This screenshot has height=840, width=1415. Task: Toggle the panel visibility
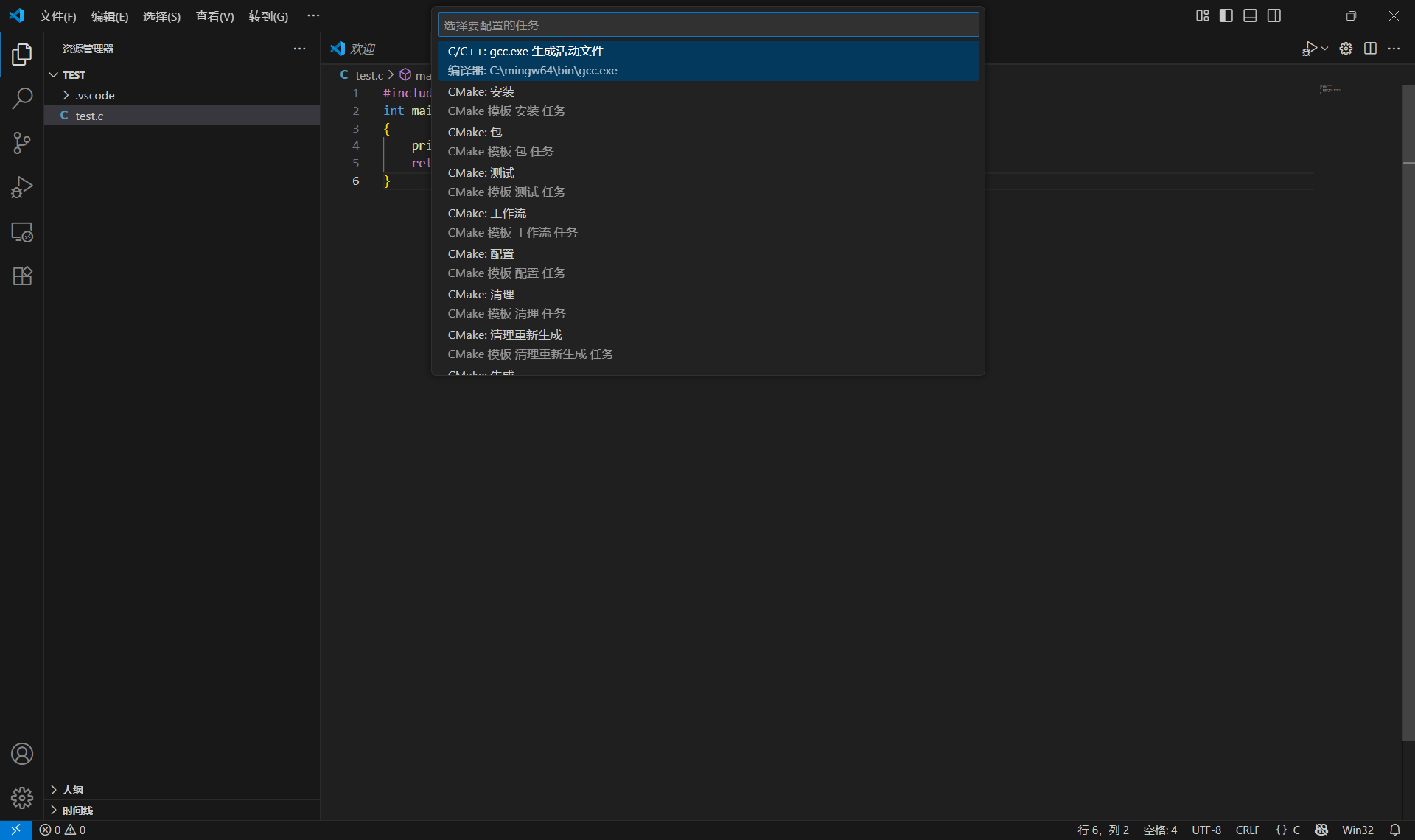click(1250, 15)
